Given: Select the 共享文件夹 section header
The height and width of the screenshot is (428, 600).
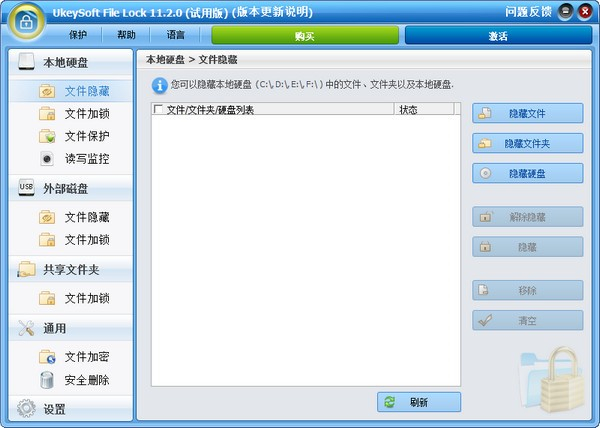Looking at the screenshot, I should click(x=71, y=270).
